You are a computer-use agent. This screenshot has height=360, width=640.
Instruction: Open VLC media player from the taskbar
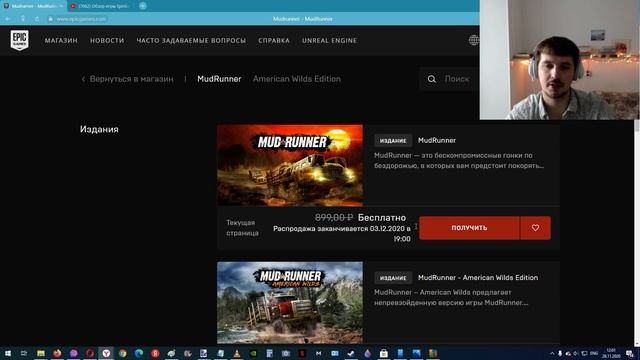coord(237,353)
